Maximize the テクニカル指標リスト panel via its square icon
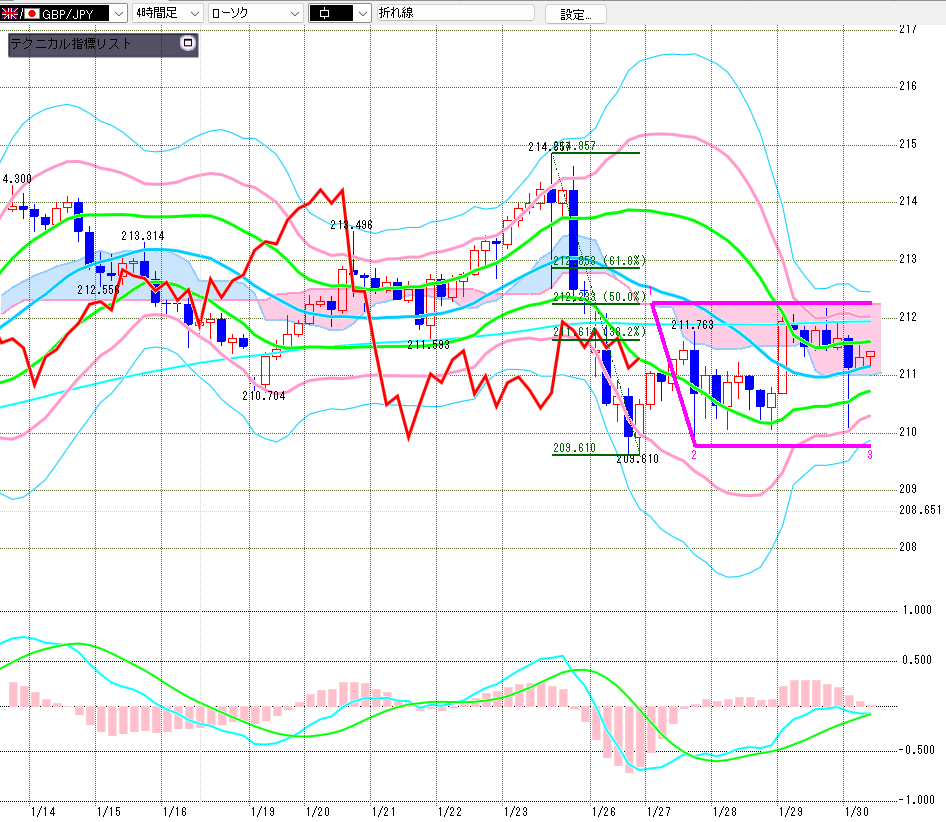 (x=186, y=43)
